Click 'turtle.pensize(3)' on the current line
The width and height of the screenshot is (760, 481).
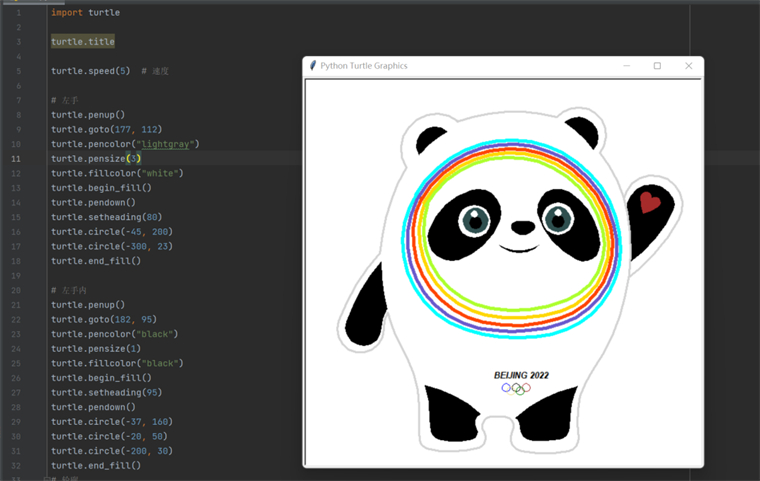[x=96, y=159]
